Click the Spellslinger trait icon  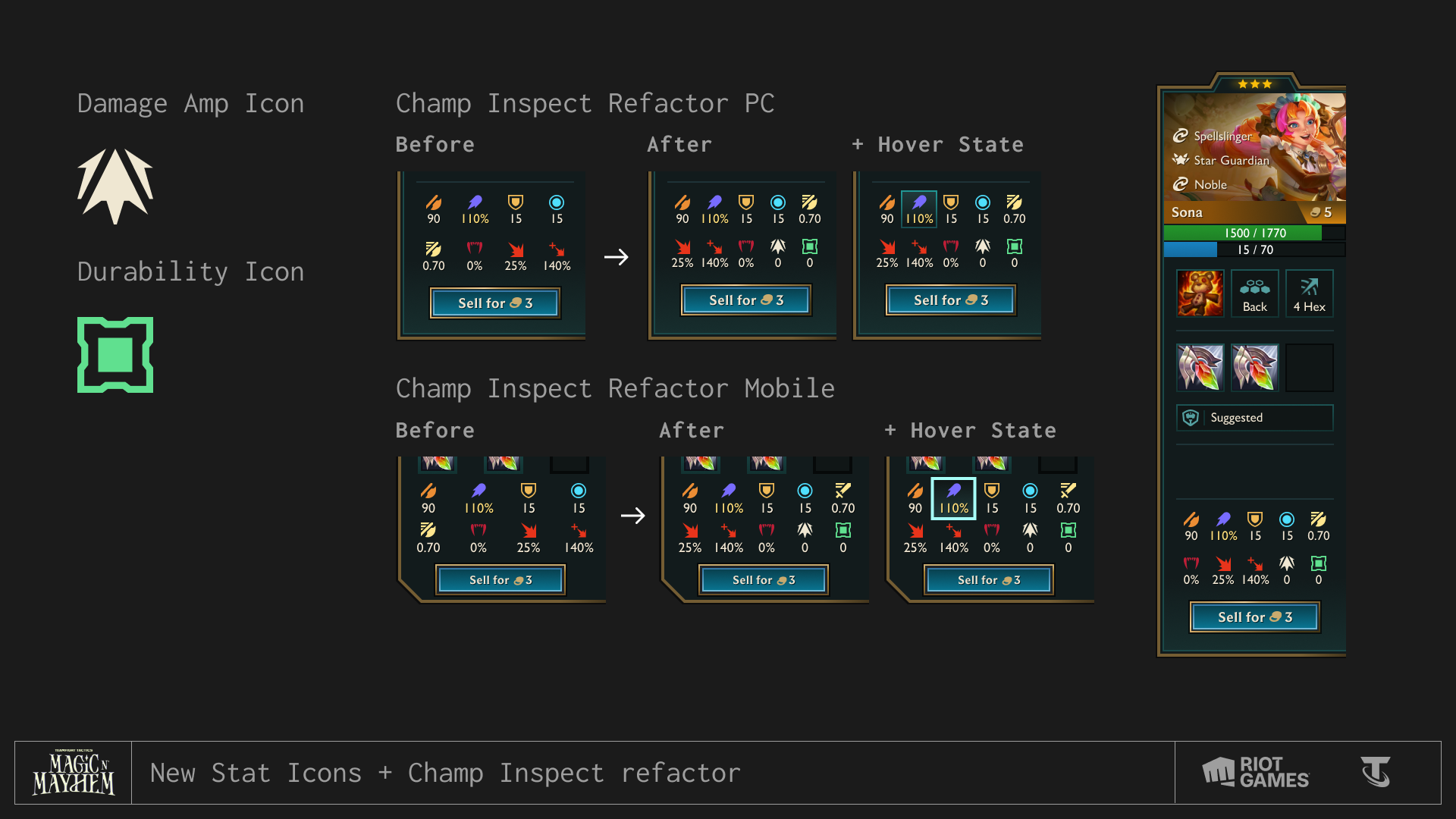(1181, 136)
